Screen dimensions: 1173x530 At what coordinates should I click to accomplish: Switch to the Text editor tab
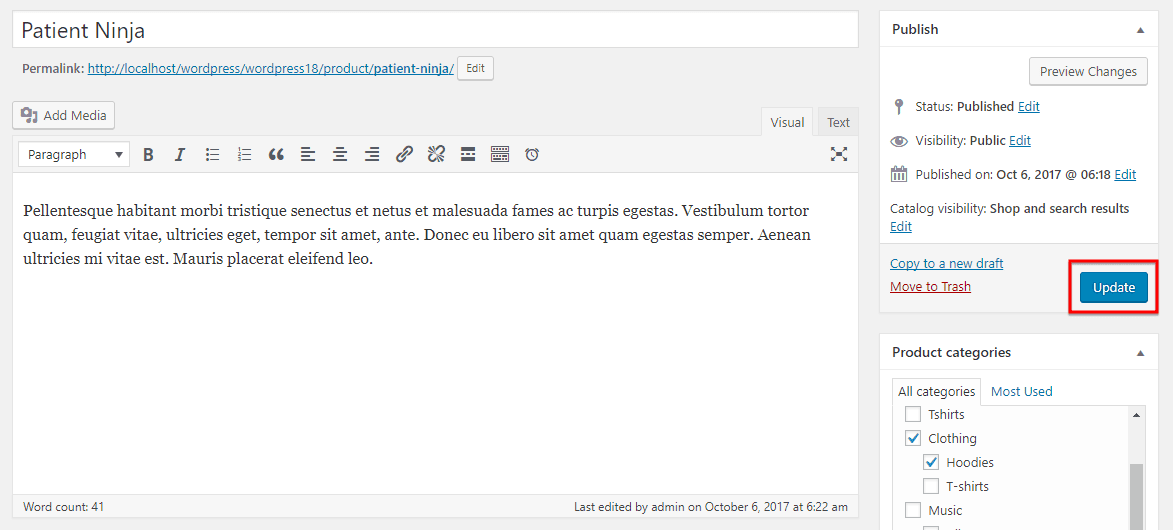838,122
